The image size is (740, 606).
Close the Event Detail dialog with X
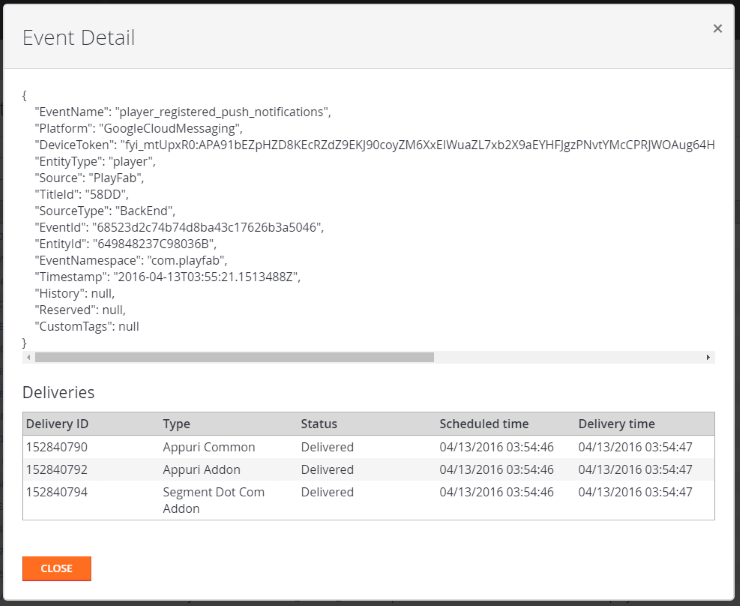coord(717,29)
